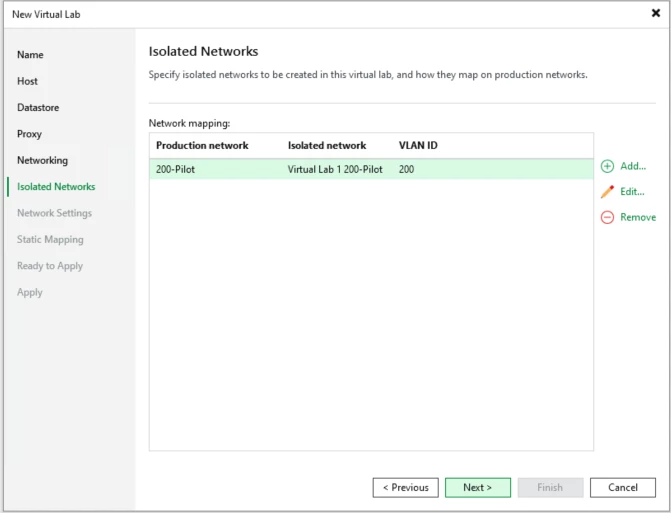The image size is (671, 513).
Task: Open the Name wizard step
Action: pyautogui.click(x=30, y=55)
